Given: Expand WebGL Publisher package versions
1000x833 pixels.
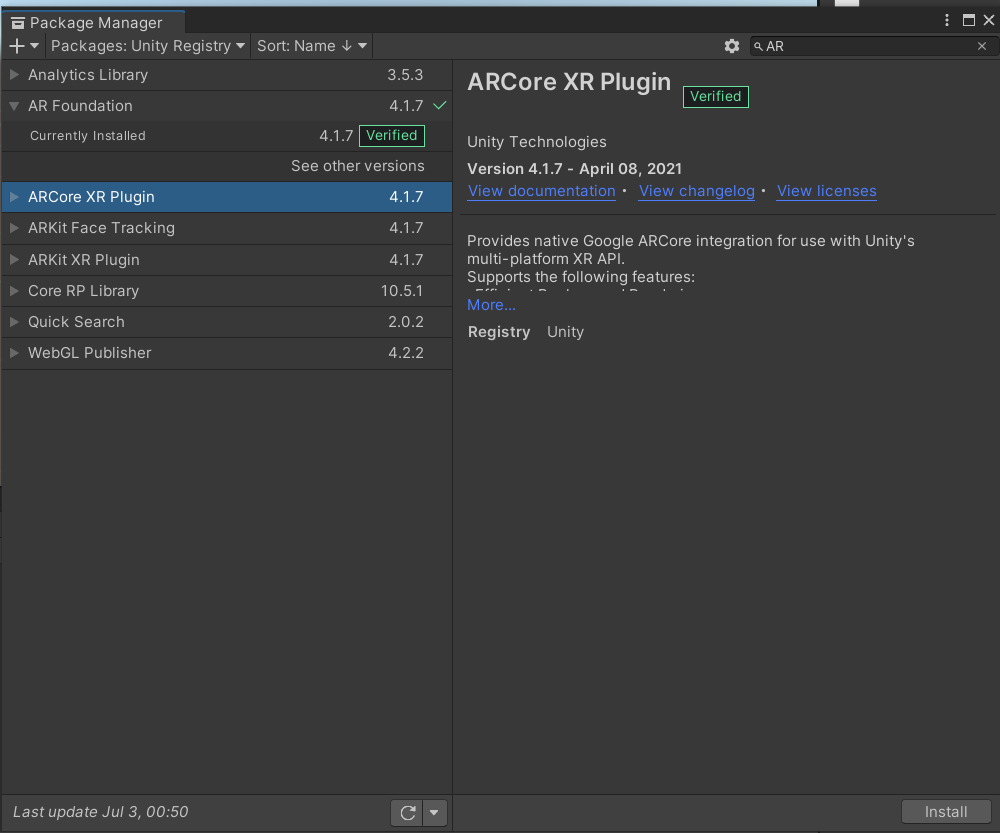Looking at the screenshot, I should (x=14, y=353).
